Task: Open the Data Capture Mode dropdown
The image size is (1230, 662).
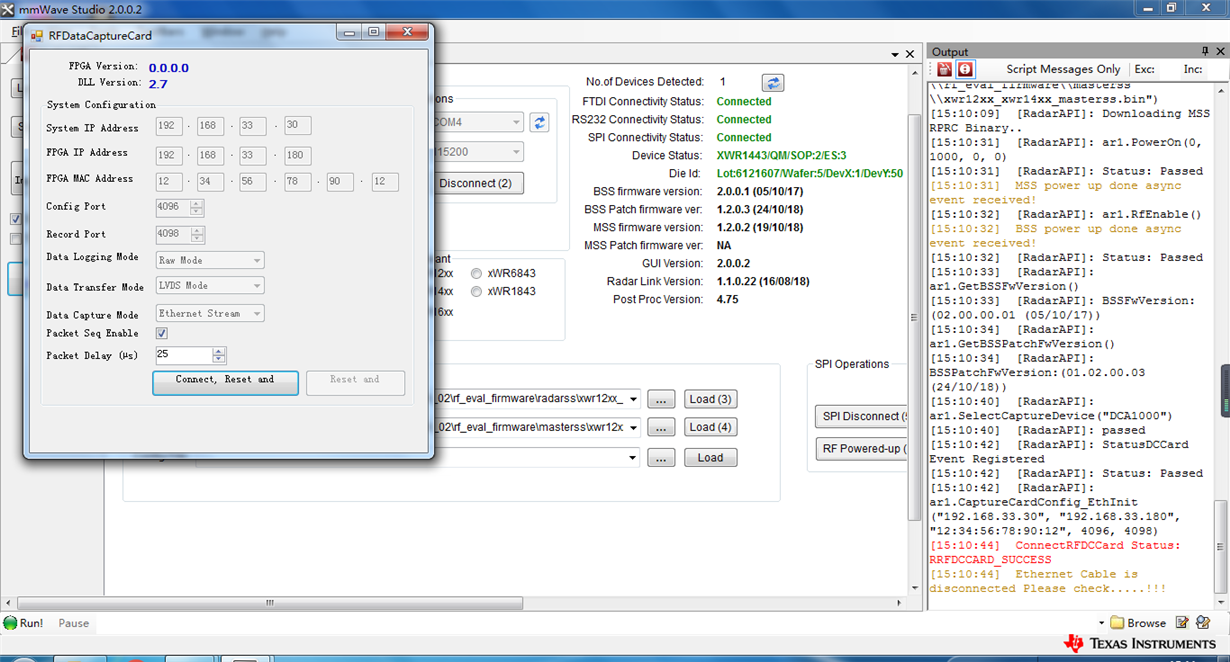Action: (210, 313)
